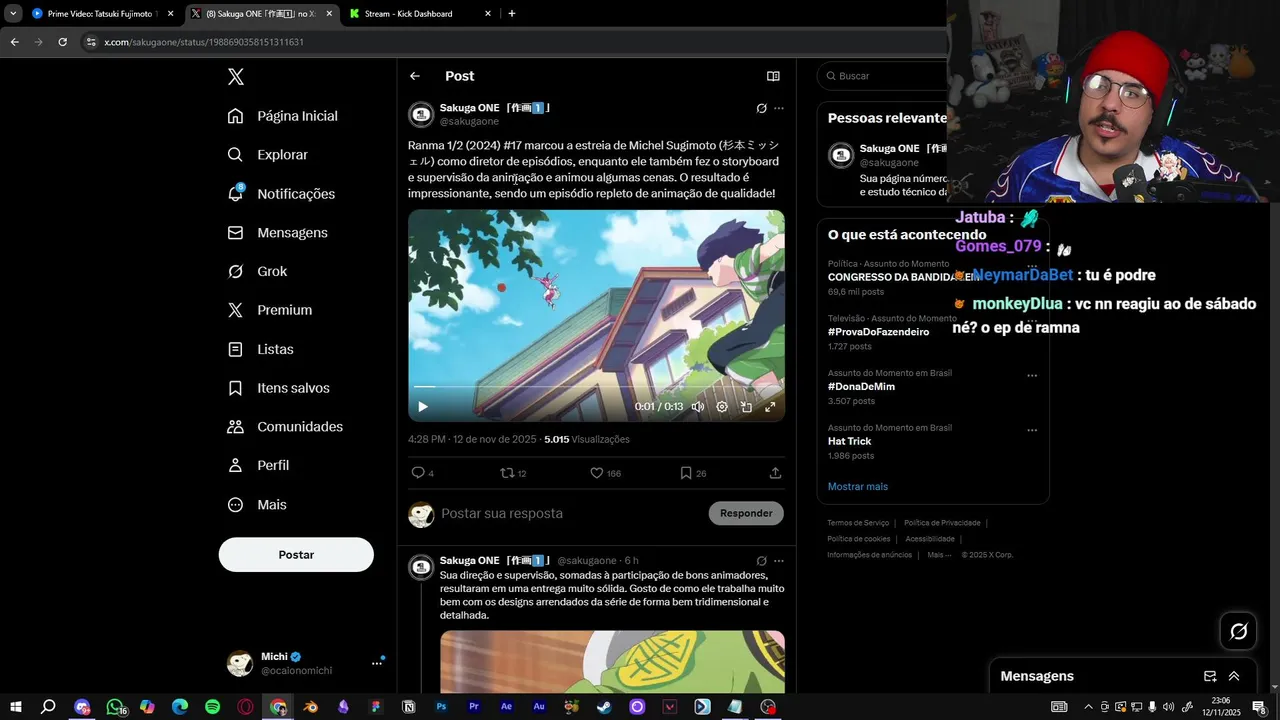The image size is (1280, 720).
Task: Open the floating Grok button
Action: [1239, 631]
